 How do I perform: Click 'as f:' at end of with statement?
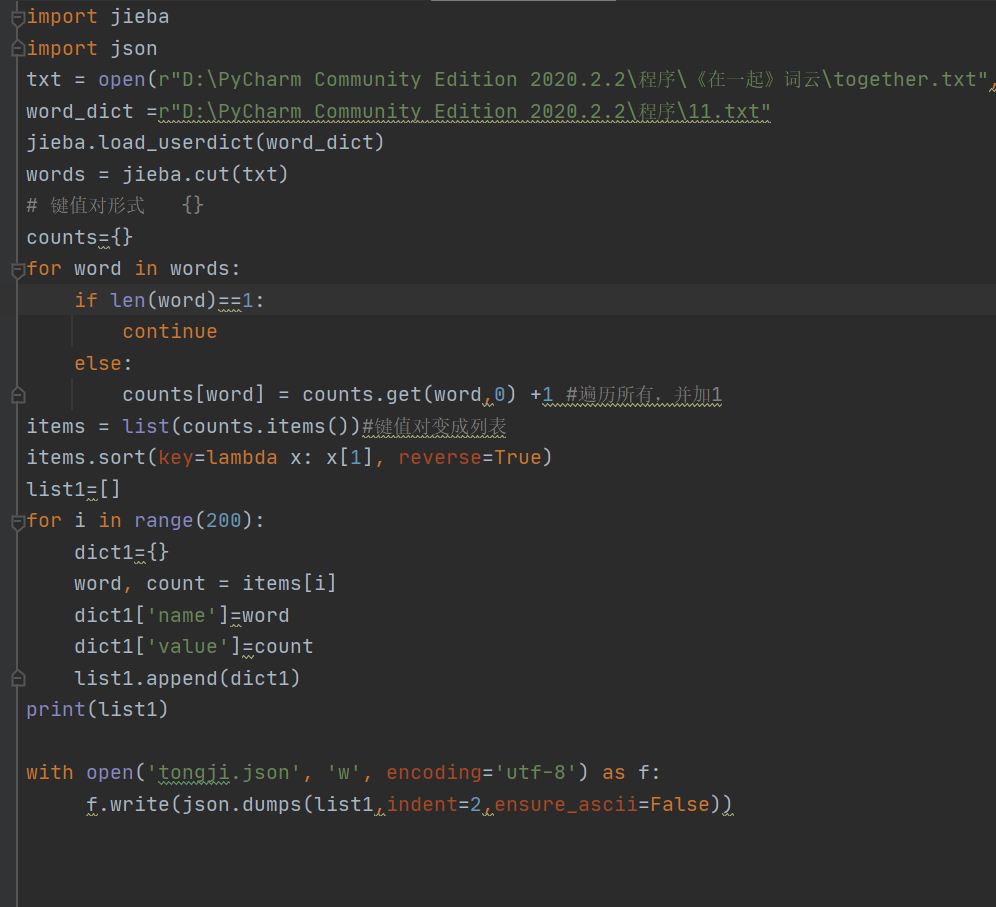pos(631,772)
